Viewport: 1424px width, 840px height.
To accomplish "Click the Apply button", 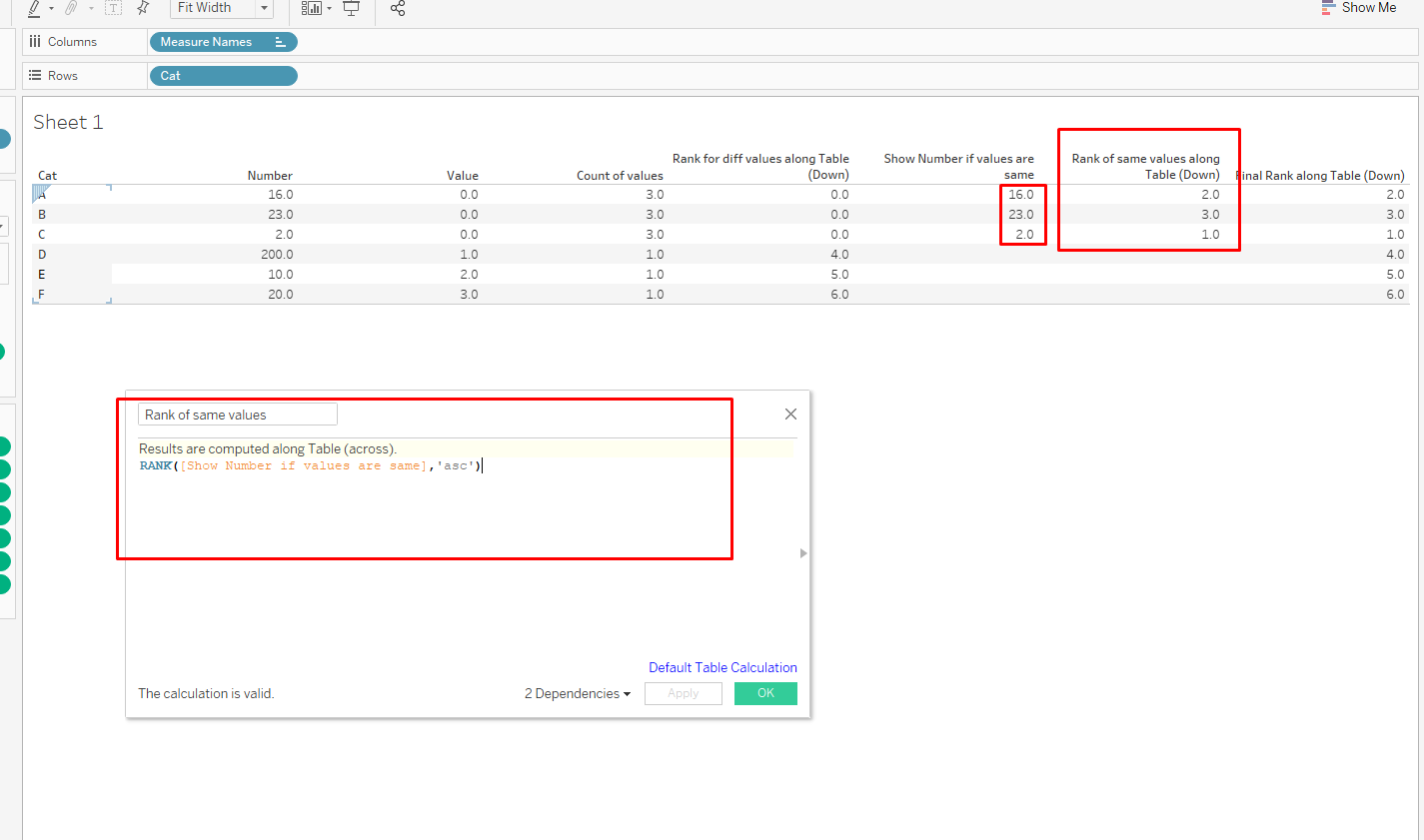I will [x=684, y=693].
